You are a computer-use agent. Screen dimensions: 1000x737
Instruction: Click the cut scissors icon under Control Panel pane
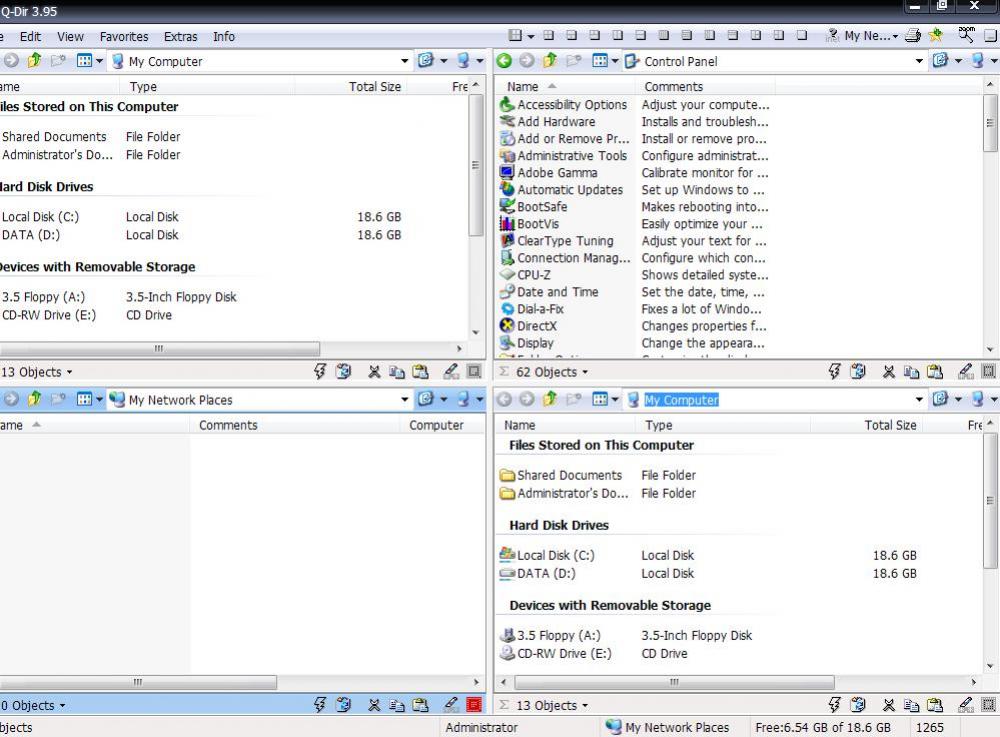[x=888, y=372]
